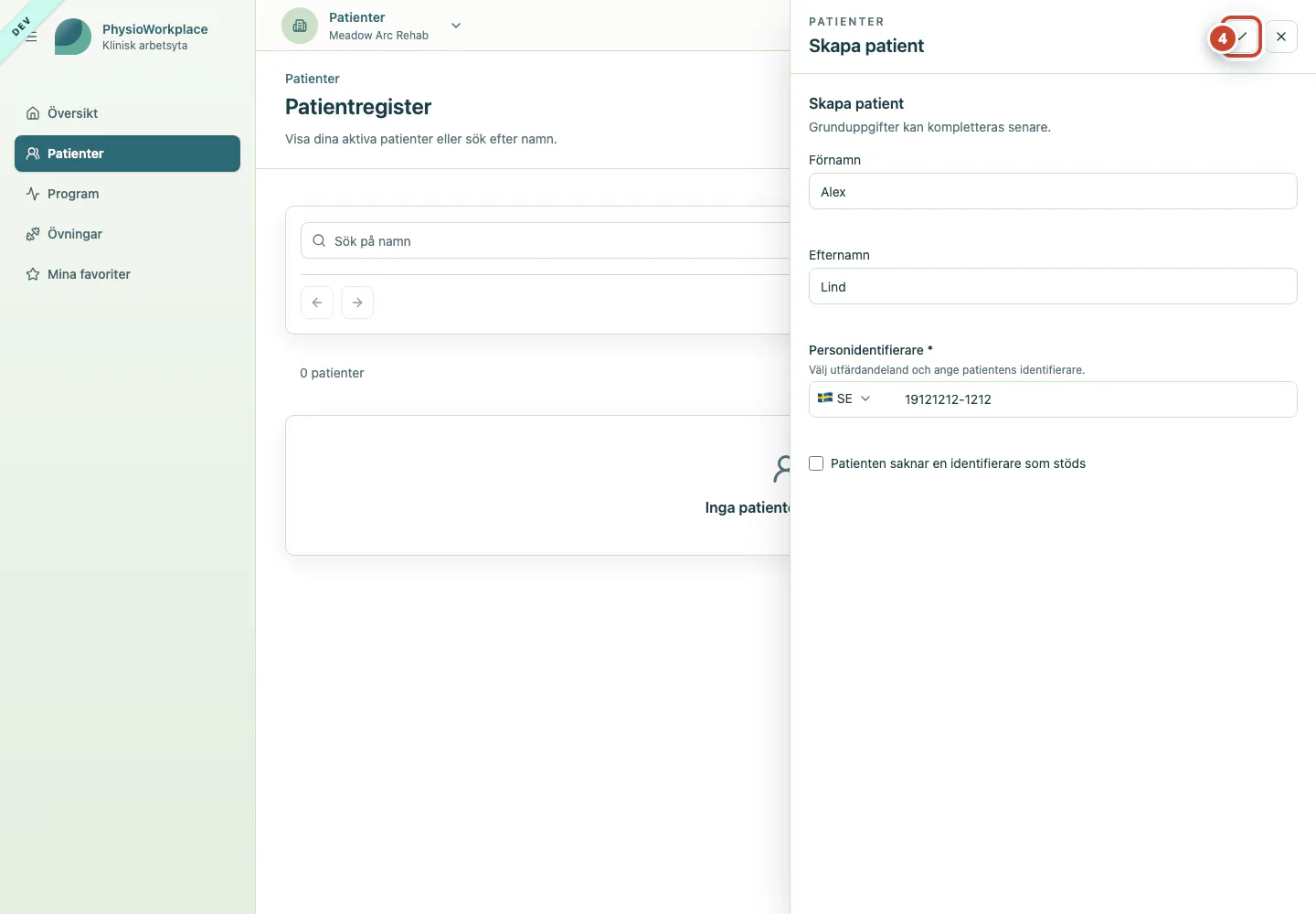Click the identifier field with 19121212-1212

[1094, 399]
